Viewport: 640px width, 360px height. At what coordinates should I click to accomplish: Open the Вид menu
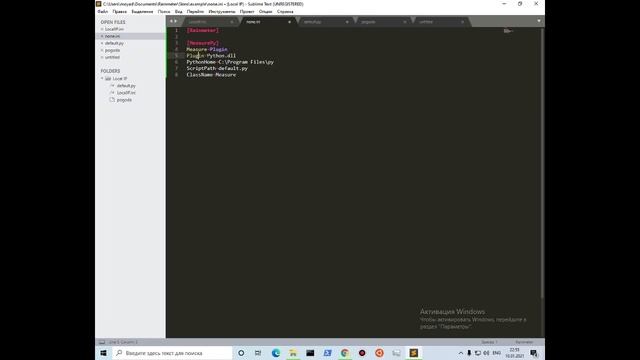(x=178, y=11)
